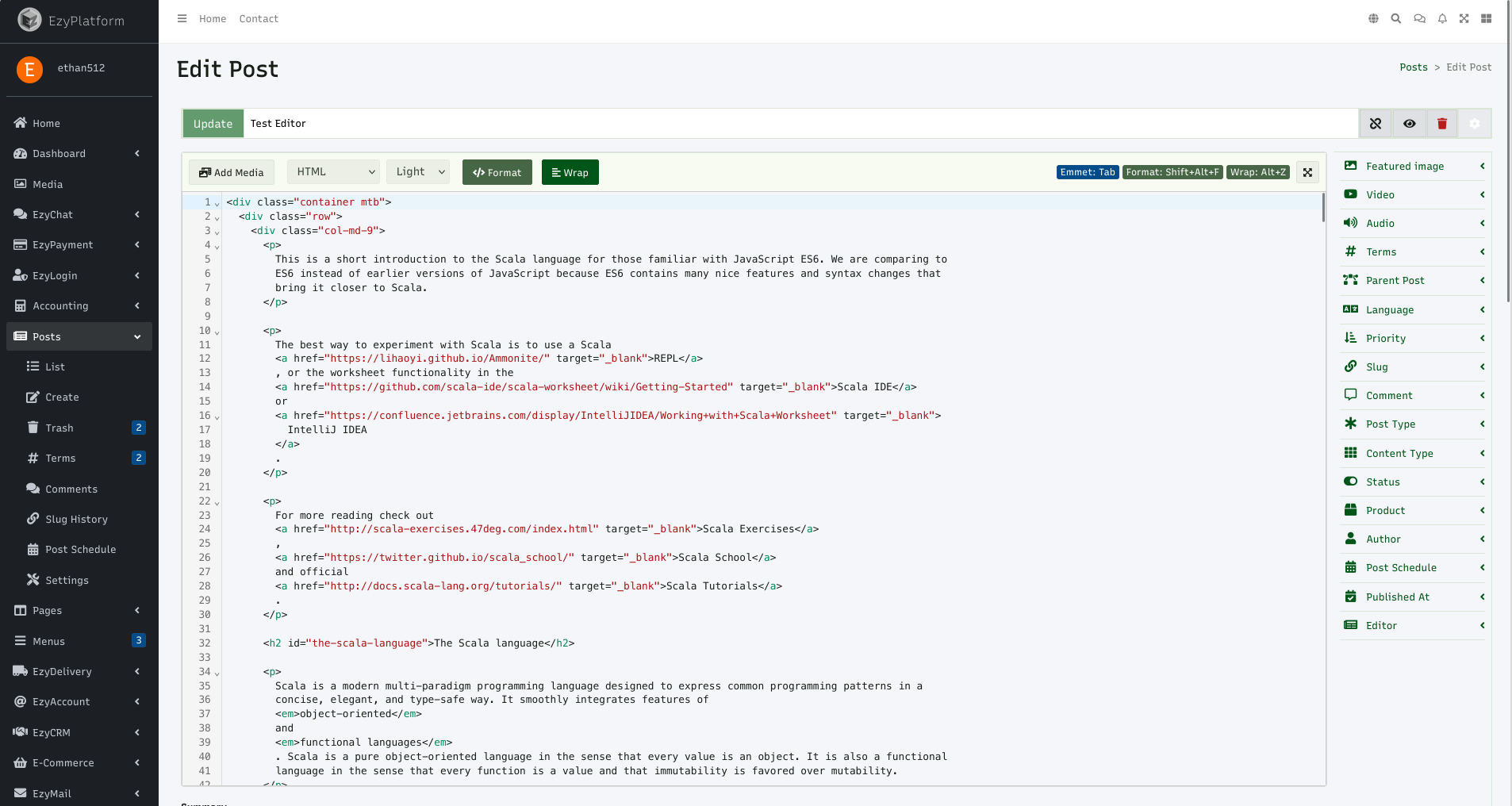Click the Posts breadcrumb link
This screenshot has height=806, width=1512.
[x=1413, y=67]
